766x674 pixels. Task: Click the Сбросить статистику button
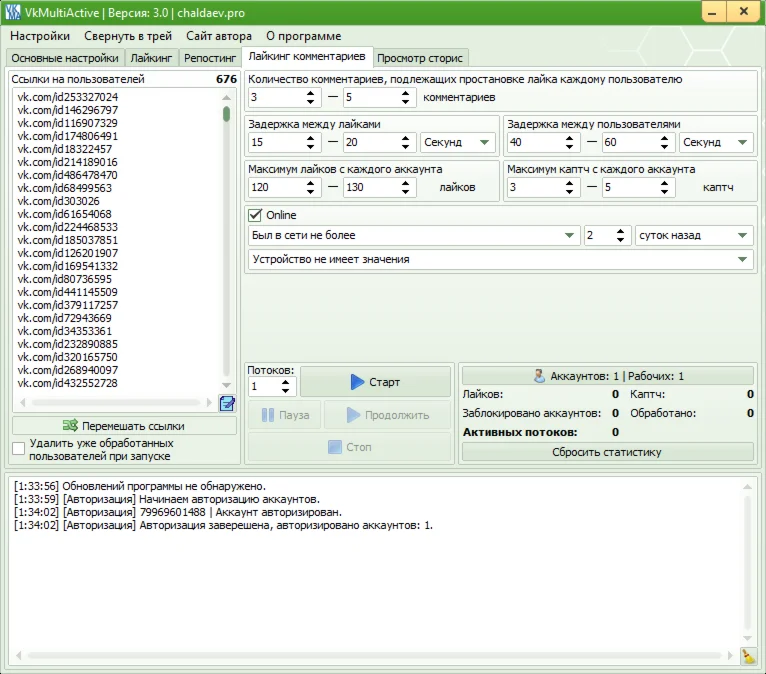[607, 452]
